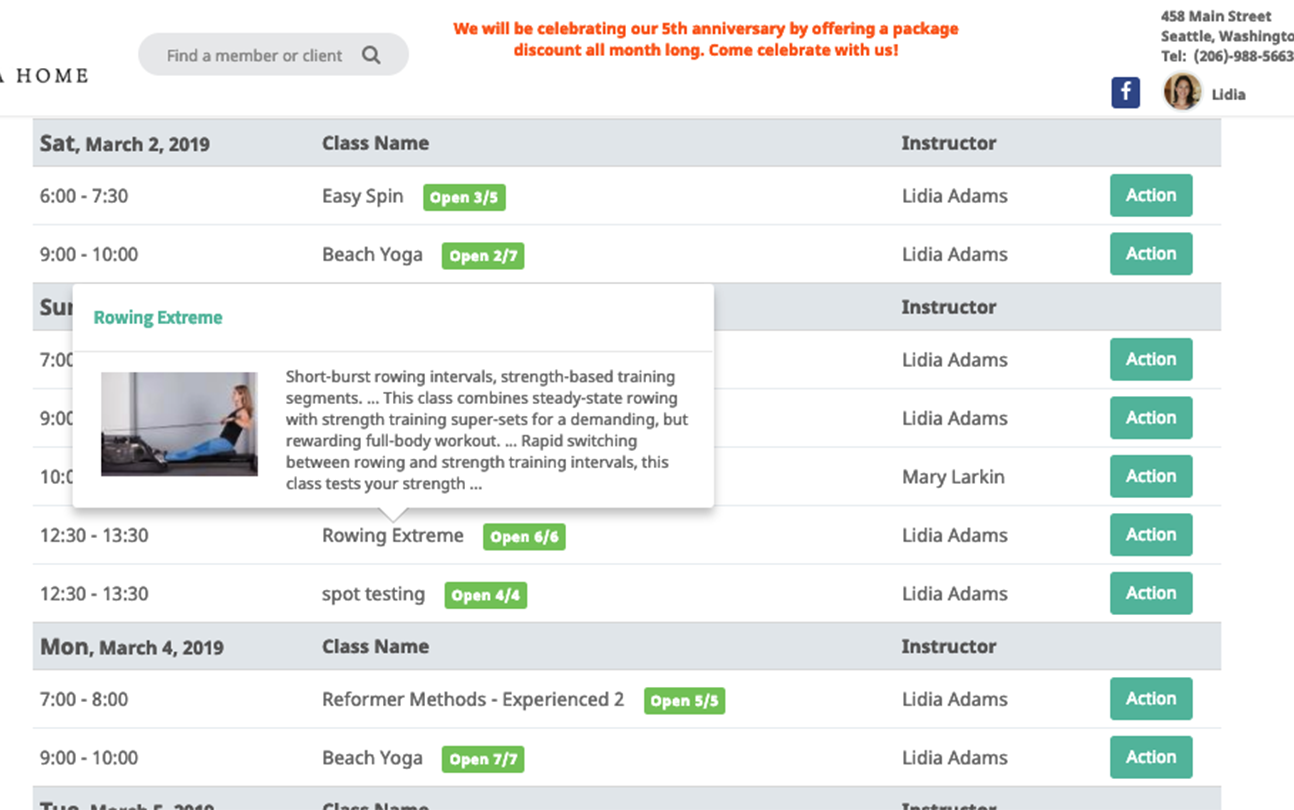This screenshot has height=810, width=1294.
Task: Open the Reformer Methods - Experienced 2 class
Action: tap(472, 699)
